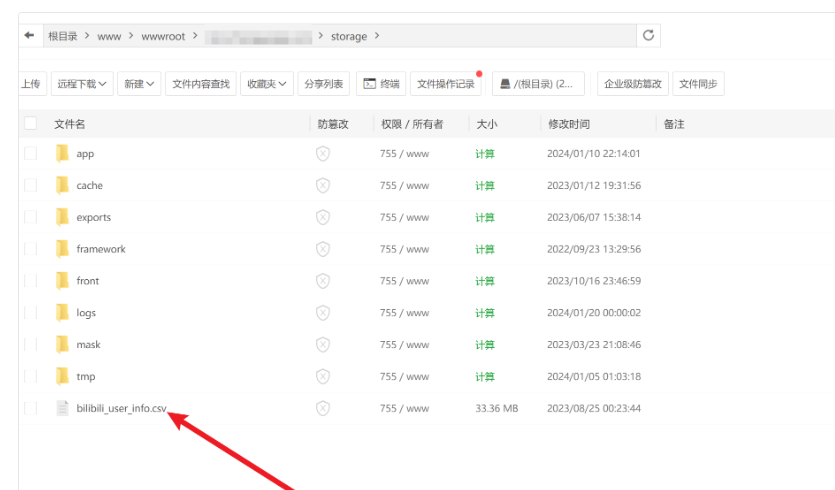Screen dimensions: 835x490
Task: Click the disk icon for 根目录
Action: point(505,84)
